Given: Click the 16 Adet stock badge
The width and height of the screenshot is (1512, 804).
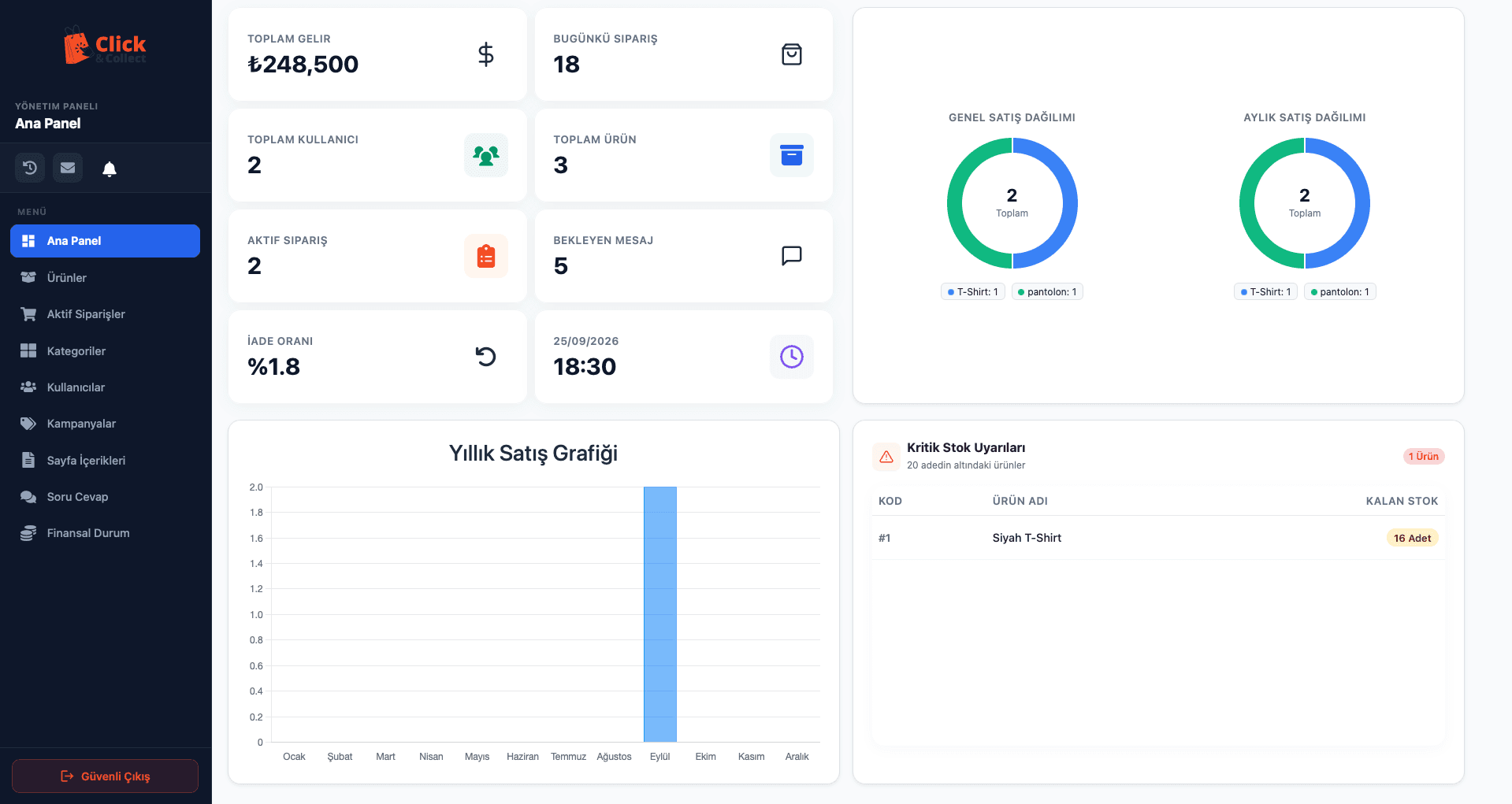Looking at the screenshot, I should [x=1412, y=538].
